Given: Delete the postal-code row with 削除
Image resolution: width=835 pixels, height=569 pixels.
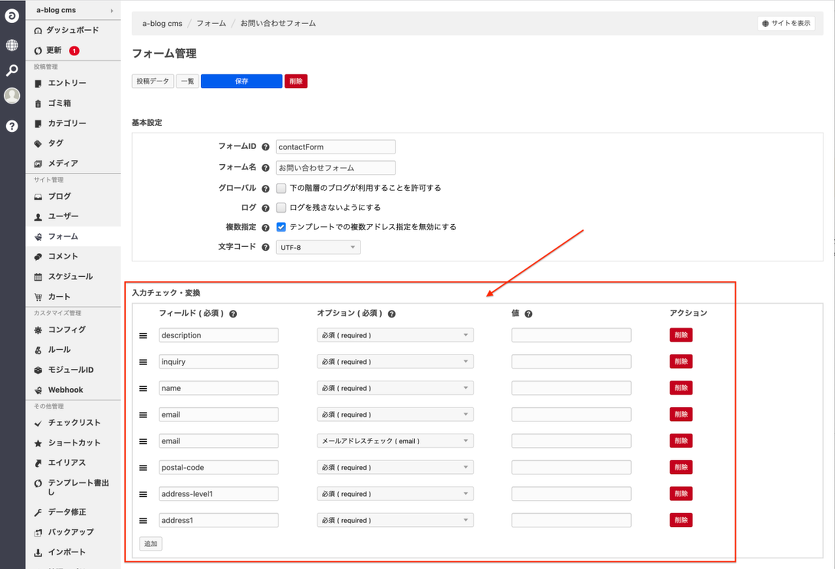Looking at the screenshot, I should pyautogui.click(x=680, y=467).
